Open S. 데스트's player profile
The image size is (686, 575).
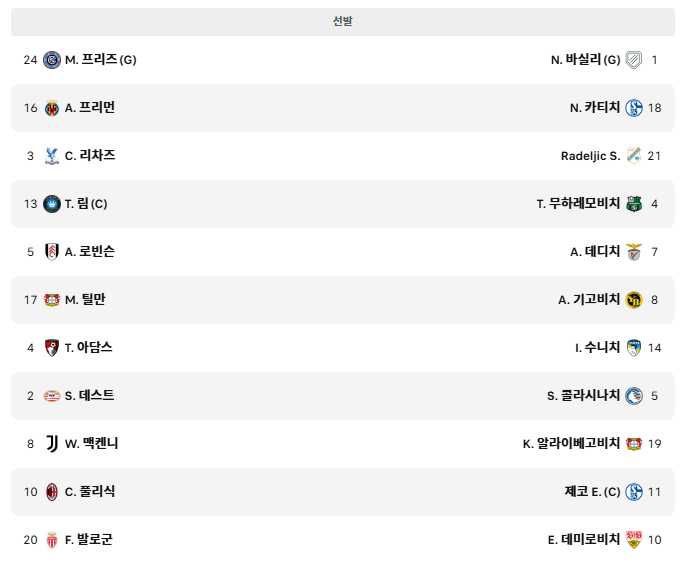click(89, 396)
